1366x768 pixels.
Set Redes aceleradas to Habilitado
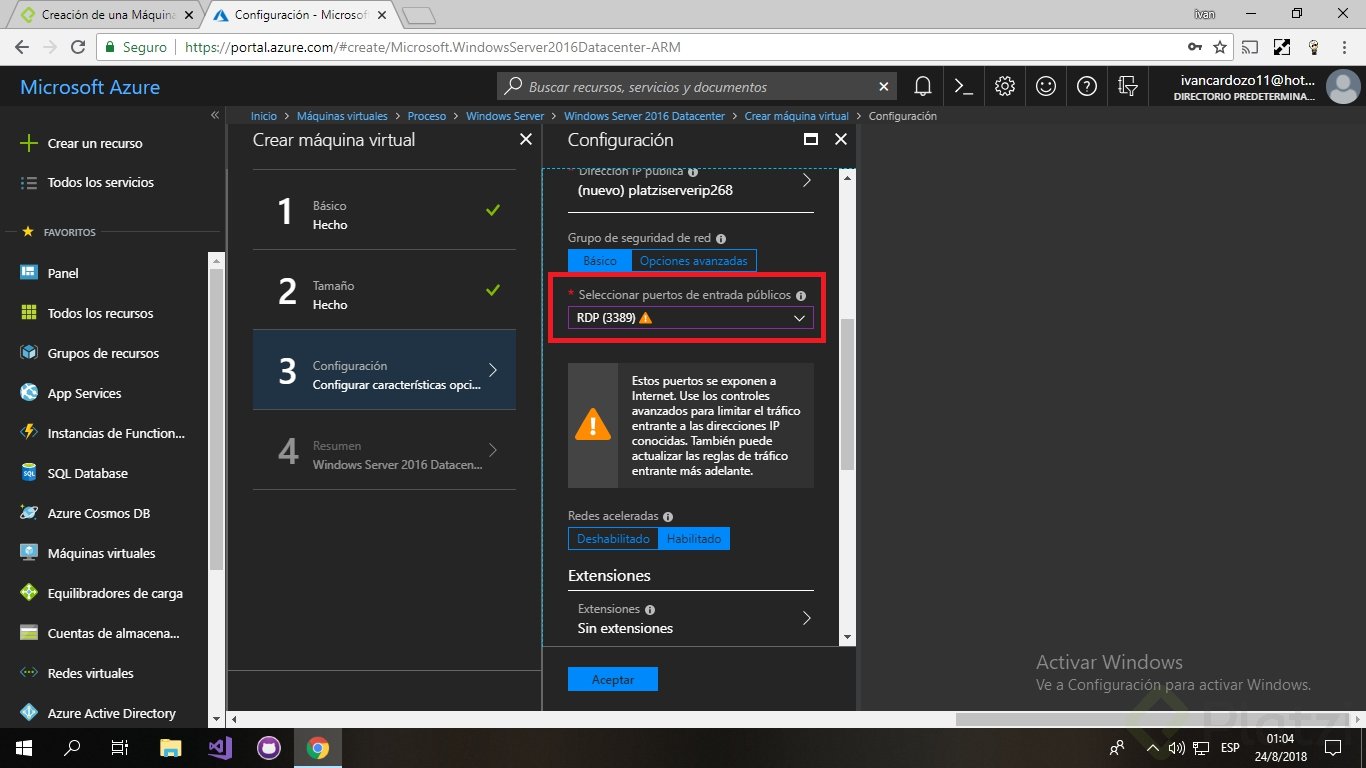pyautogui.click(x=694, y=539)
